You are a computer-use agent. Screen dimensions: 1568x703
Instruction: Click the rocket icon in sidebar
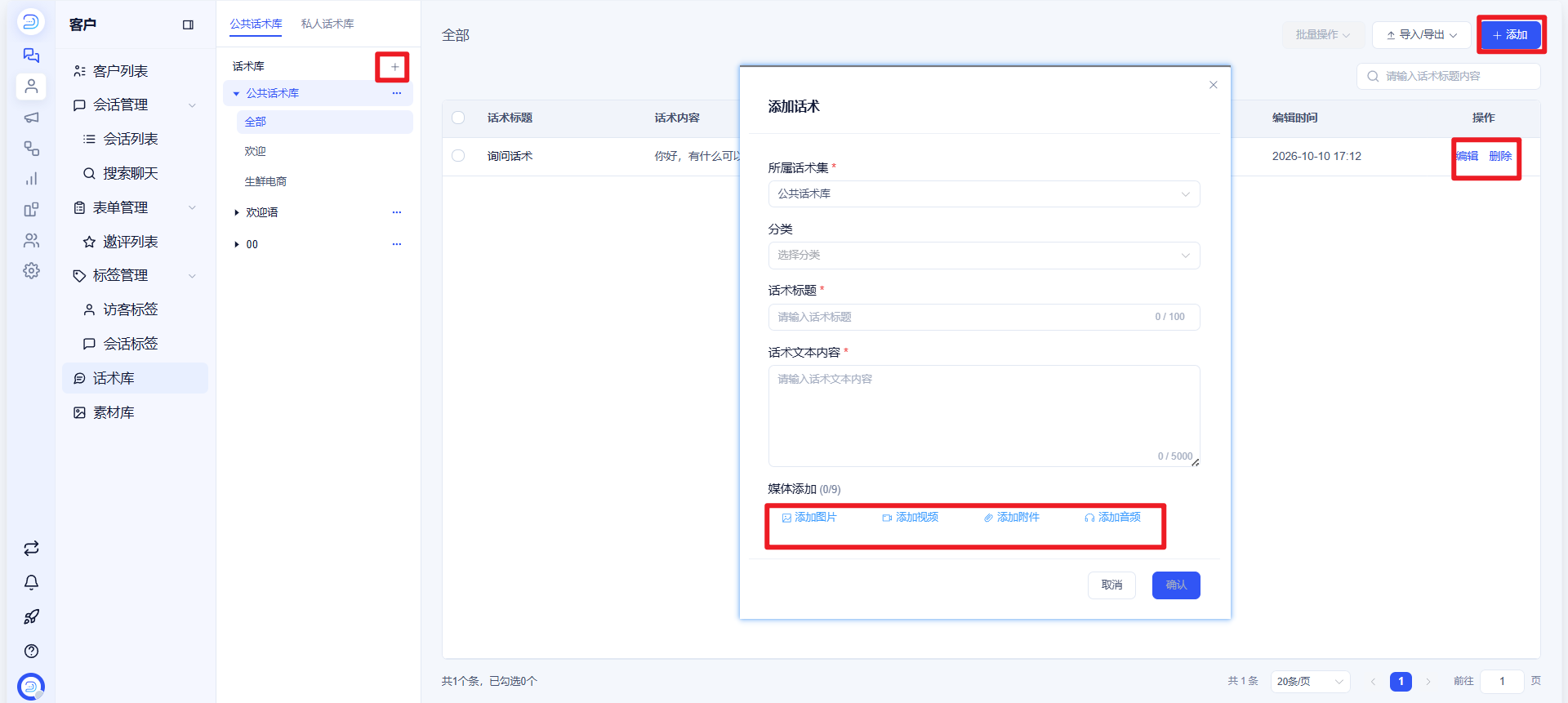click(x=31, y=617)
